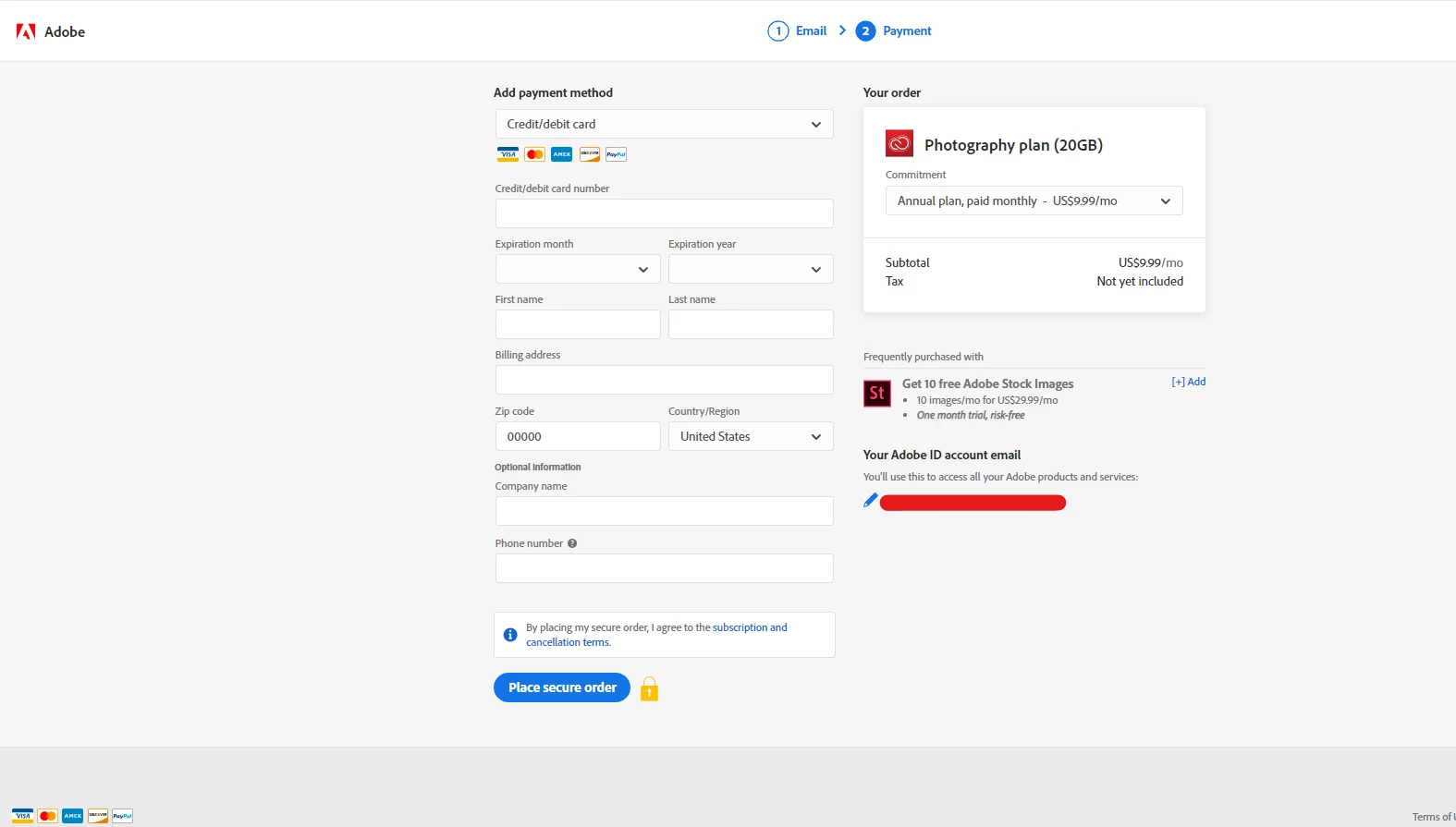Click the Adobe logo in header
The image size is (1456, 827).
[51, 31]
